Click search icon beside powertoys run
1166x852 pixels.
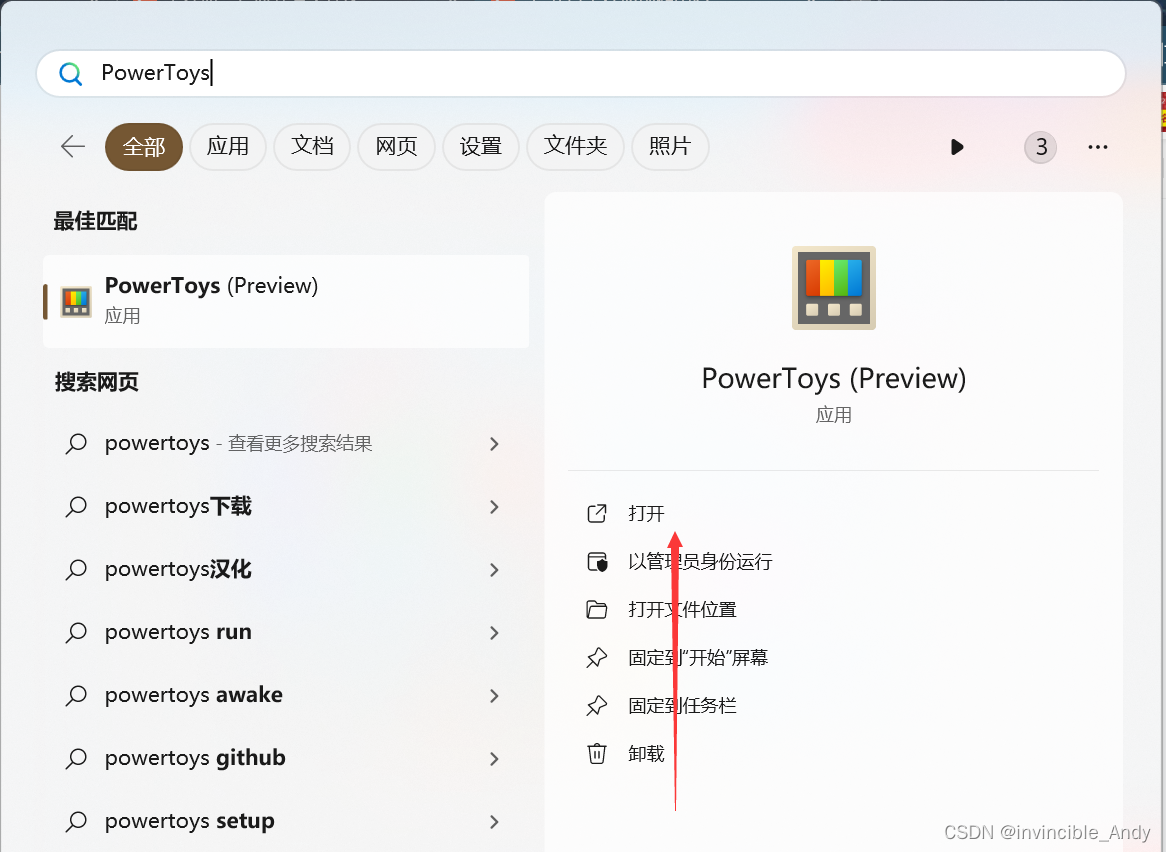(76, 633)
